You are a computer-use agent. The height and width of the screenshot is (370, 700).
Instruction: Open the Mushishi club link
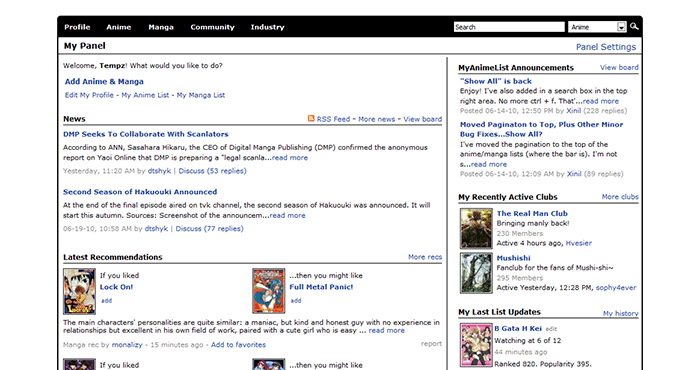[x=513, y=258]
